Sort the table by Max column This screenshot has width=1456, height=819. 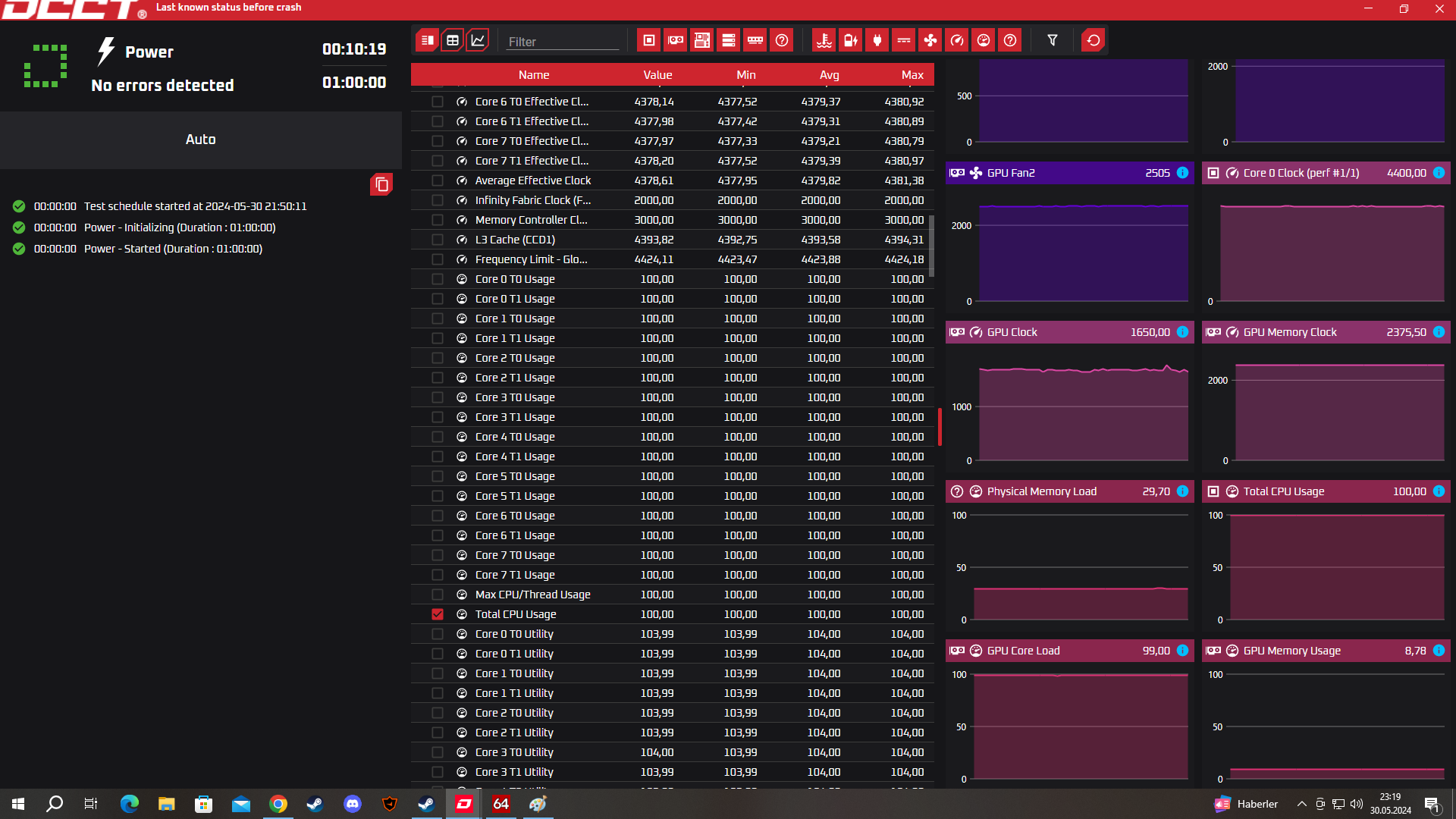tap(912, 74)
